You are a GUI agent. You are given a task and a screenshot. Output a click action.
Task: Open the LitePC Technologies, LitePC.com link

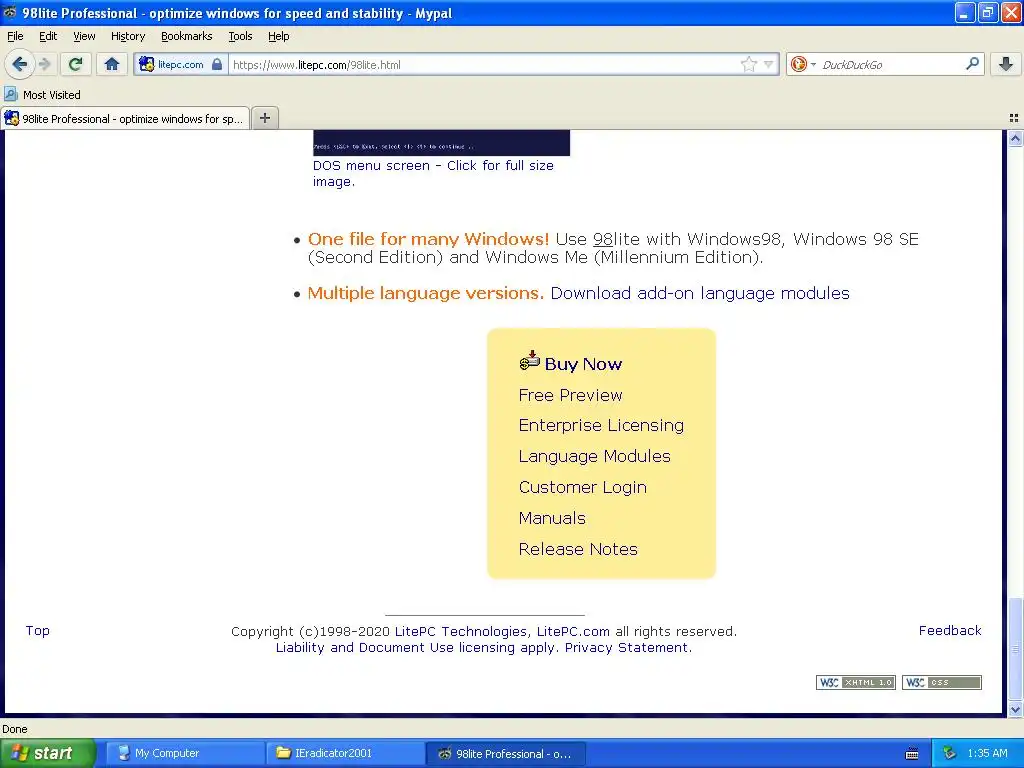tap(502, 632)
